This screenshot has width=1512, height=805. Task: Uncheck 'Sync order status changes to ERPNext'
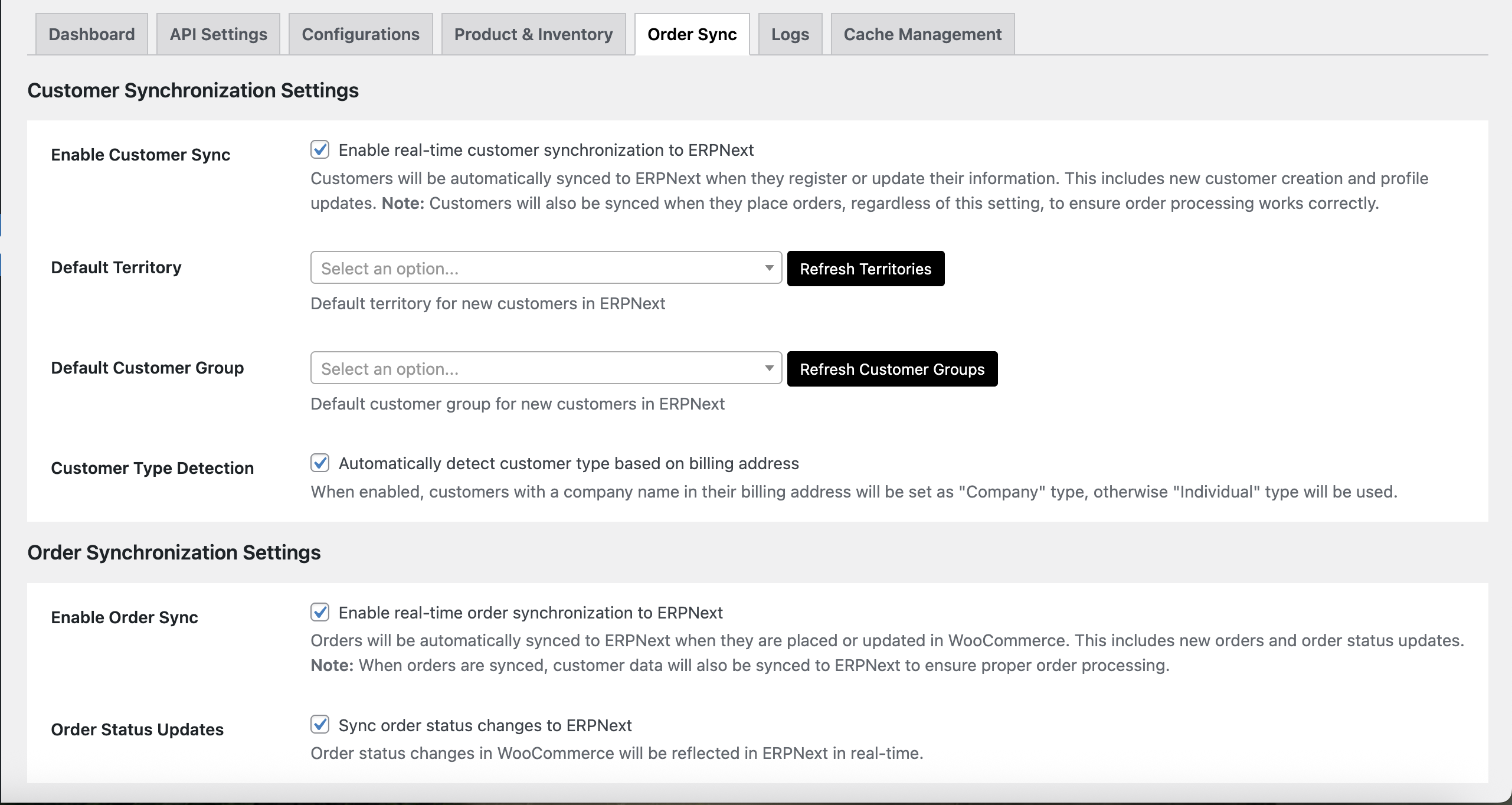[x=320, y=725]
